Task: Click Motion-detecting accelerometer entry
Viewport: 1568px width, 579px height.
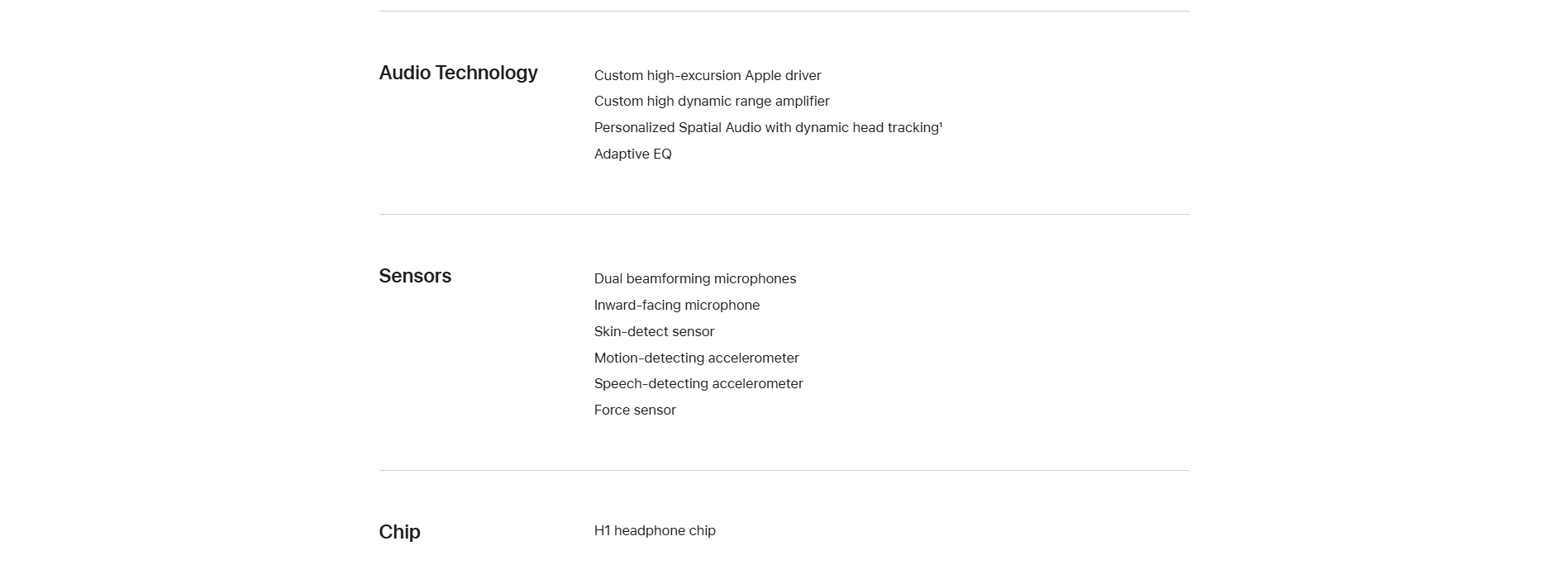Action: (697, 358)
